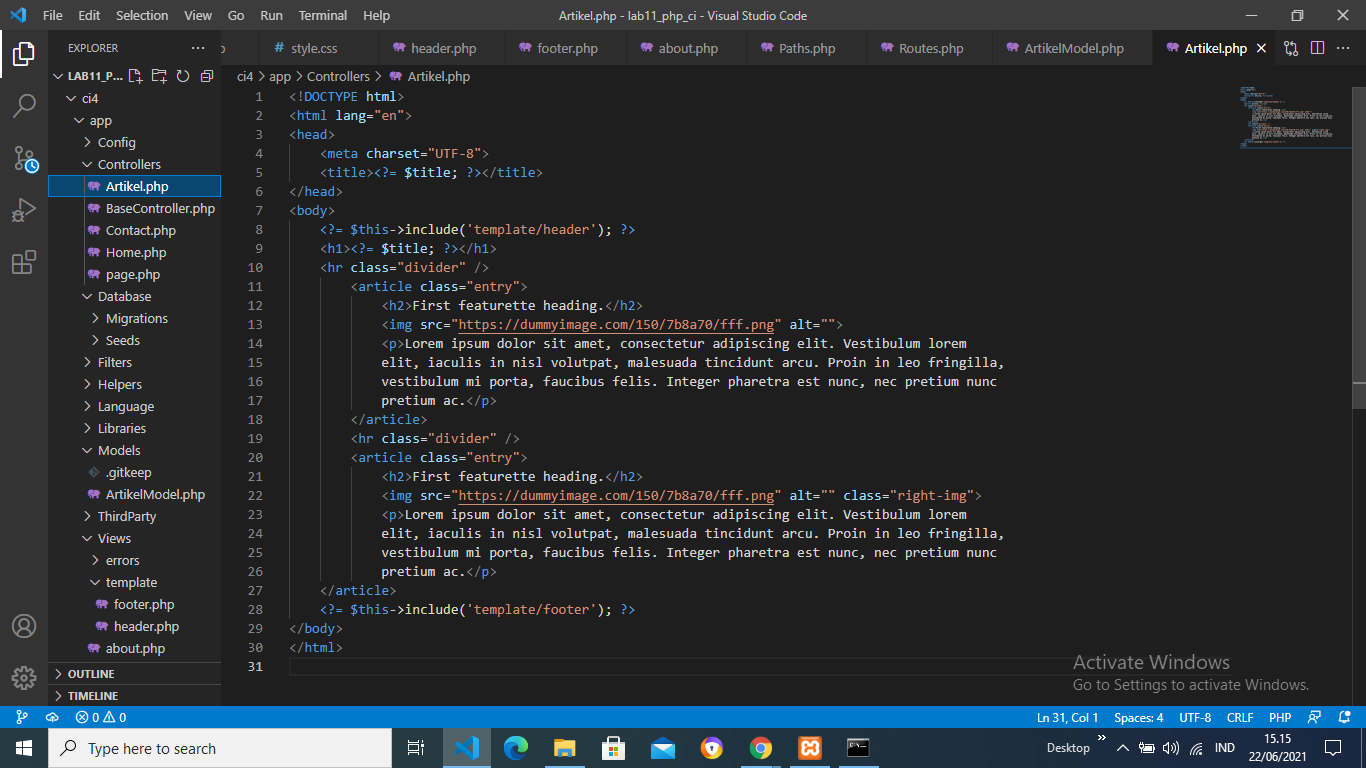This screenshot has width=1366, height=768.
Task: Open the Terminal menu
Action: 322,15
